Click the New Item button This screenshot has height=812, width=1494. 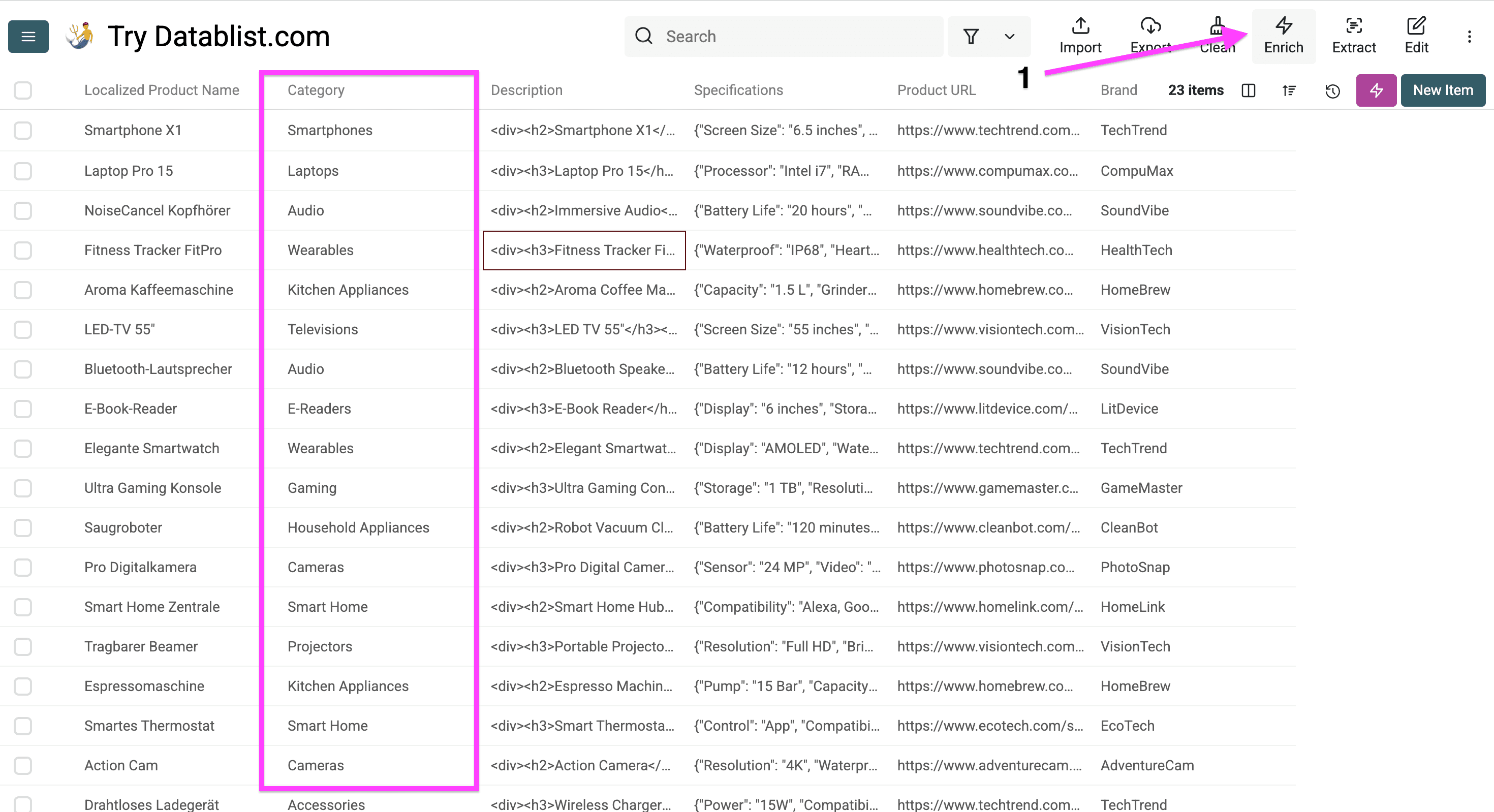tap(1443, 90)
